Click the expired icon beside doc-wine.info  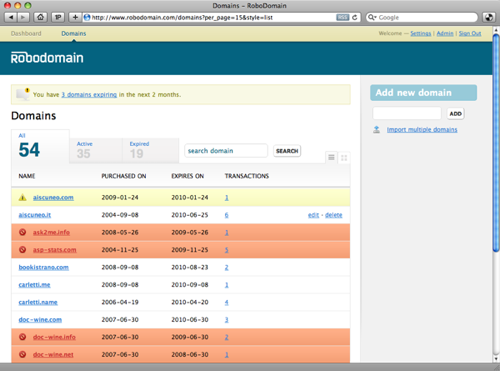pyautogui.click(x=23, y=337)
